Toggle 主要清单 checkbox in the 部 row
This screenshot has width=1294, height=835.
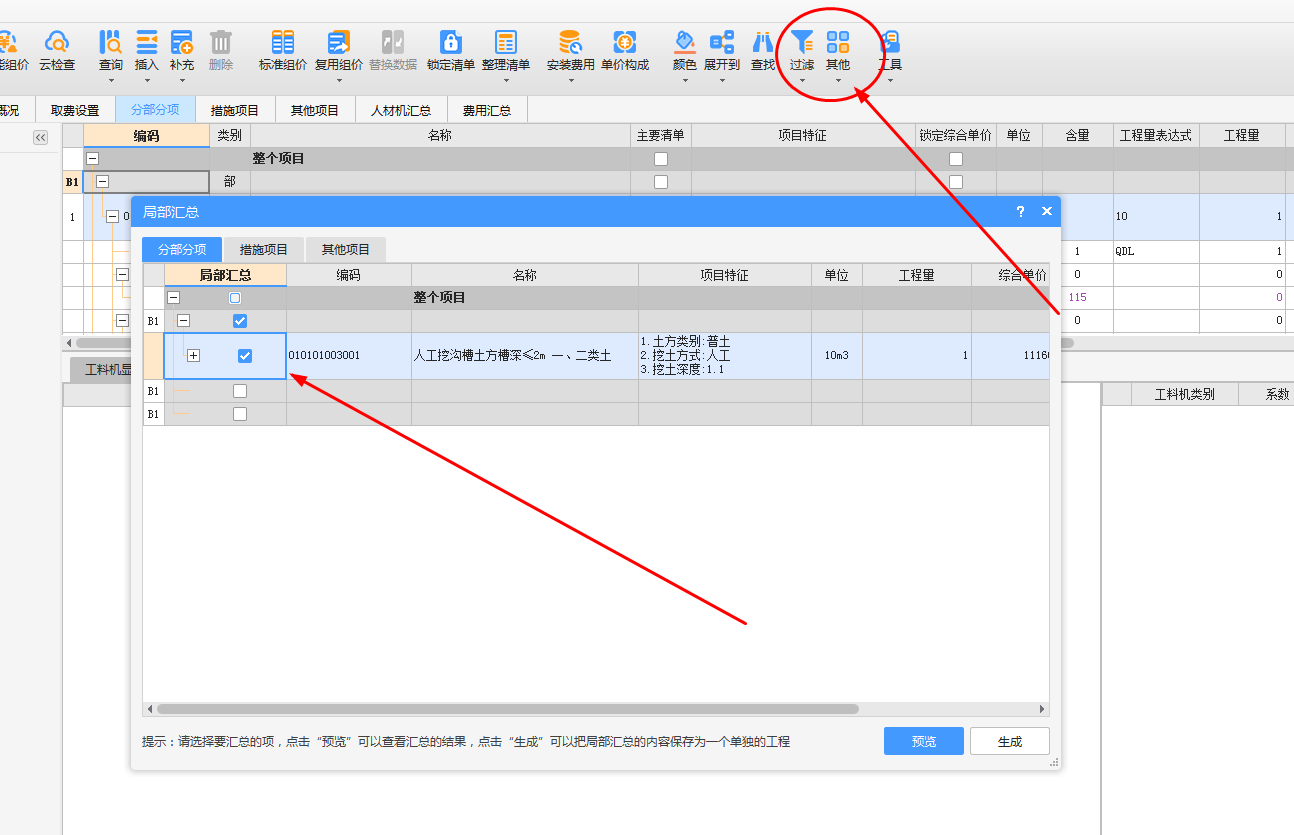coord(660,182)
